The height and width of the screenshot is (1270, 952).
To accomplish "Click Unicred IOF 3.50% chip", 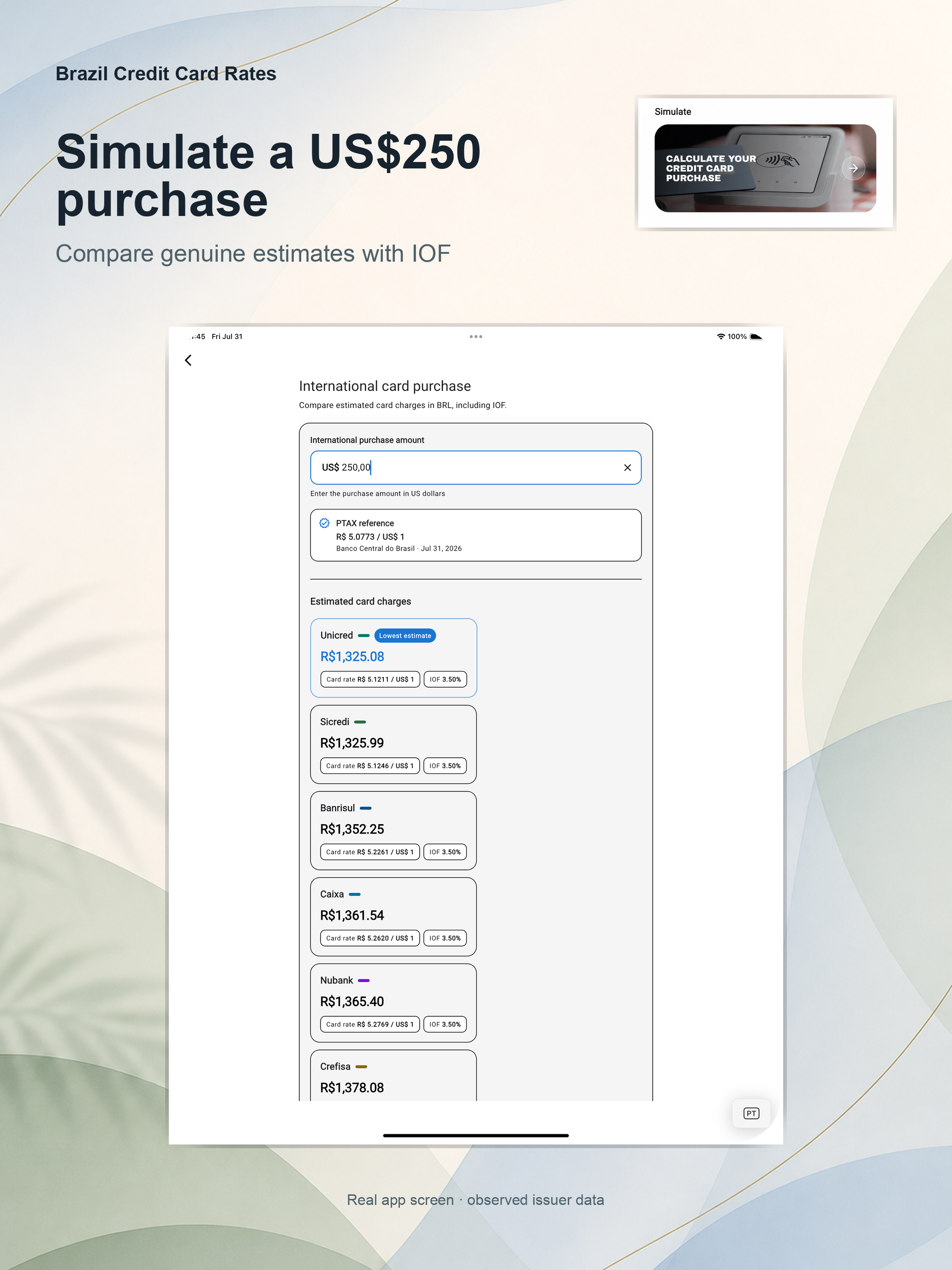I will pyautogui.click(x=445, y=679).
